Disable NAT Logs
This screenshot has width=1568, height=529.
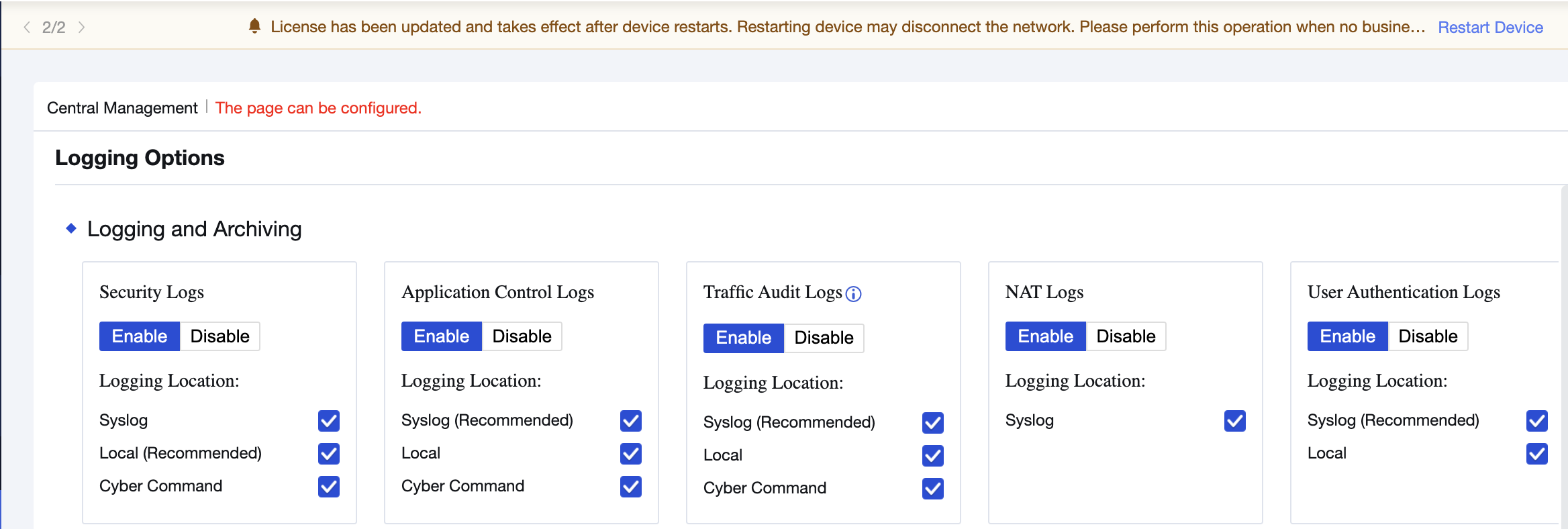(x=1126, y=336)
